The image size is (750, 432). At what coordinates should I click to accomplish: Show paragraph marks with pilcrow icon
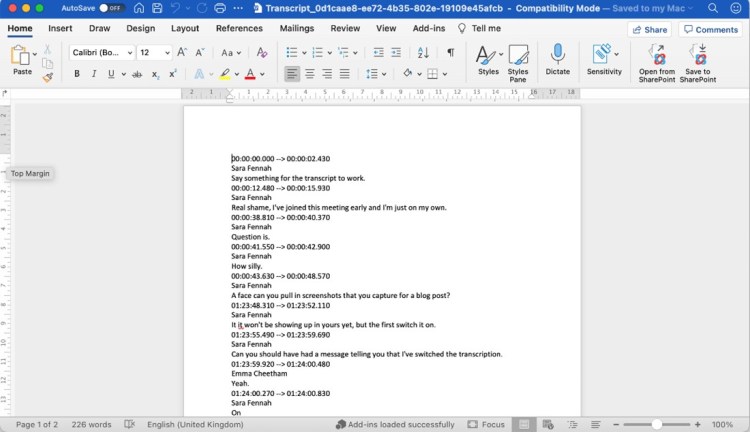(450, 52)
